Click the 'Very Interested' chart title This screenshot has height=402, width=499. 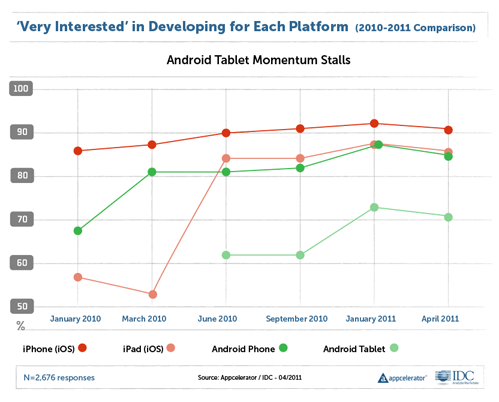(x=183, y=27)
